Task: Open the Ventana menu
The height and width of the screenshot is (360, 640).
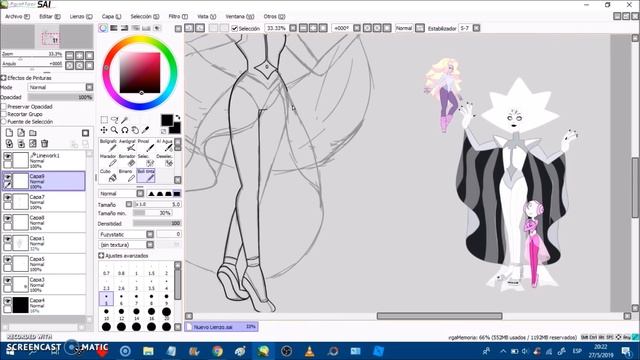Action: [240, 16]
